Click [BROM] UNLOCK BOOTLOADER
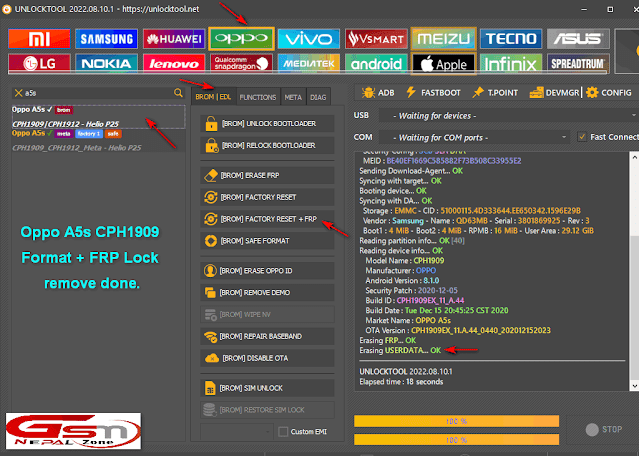The image size is (639, 456). click(x=267, y=123)
